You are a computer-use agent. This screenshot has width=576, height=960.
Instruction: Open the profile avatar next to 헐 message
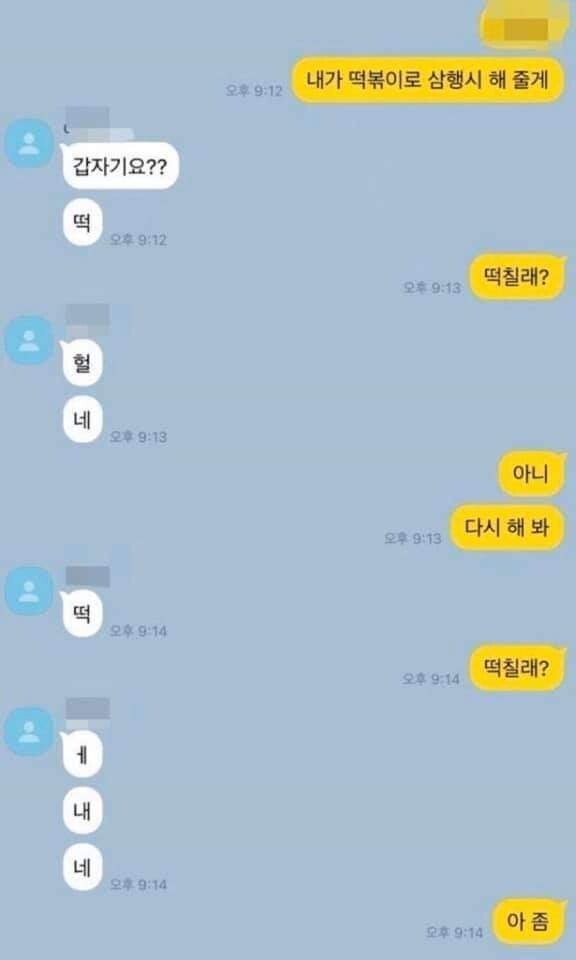(29, 340)
